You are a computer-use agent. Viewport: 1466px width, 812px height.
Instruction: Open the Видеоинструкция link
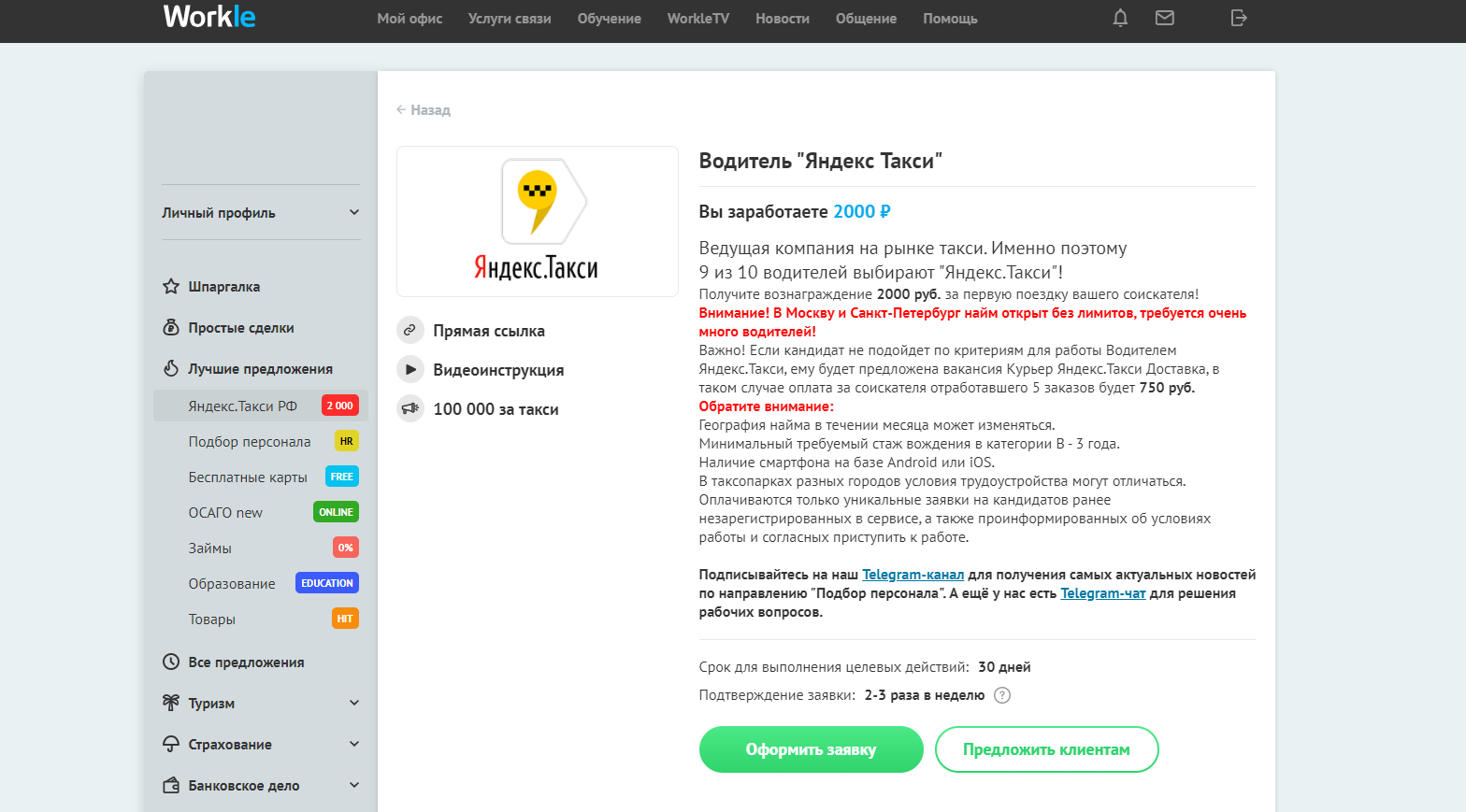(498, 370)
